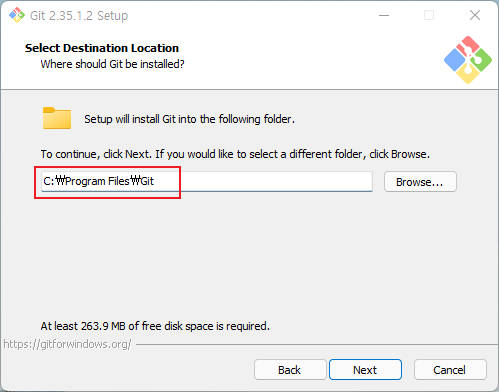This screenshot has height=392, width=499.
Task: Cancel the Git setup
Action: tap(450, 370)
